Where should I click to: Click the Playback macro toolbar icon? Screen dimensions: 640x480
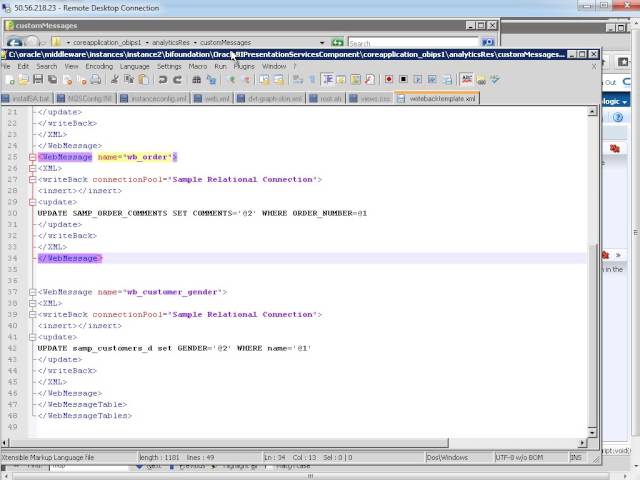418,80
